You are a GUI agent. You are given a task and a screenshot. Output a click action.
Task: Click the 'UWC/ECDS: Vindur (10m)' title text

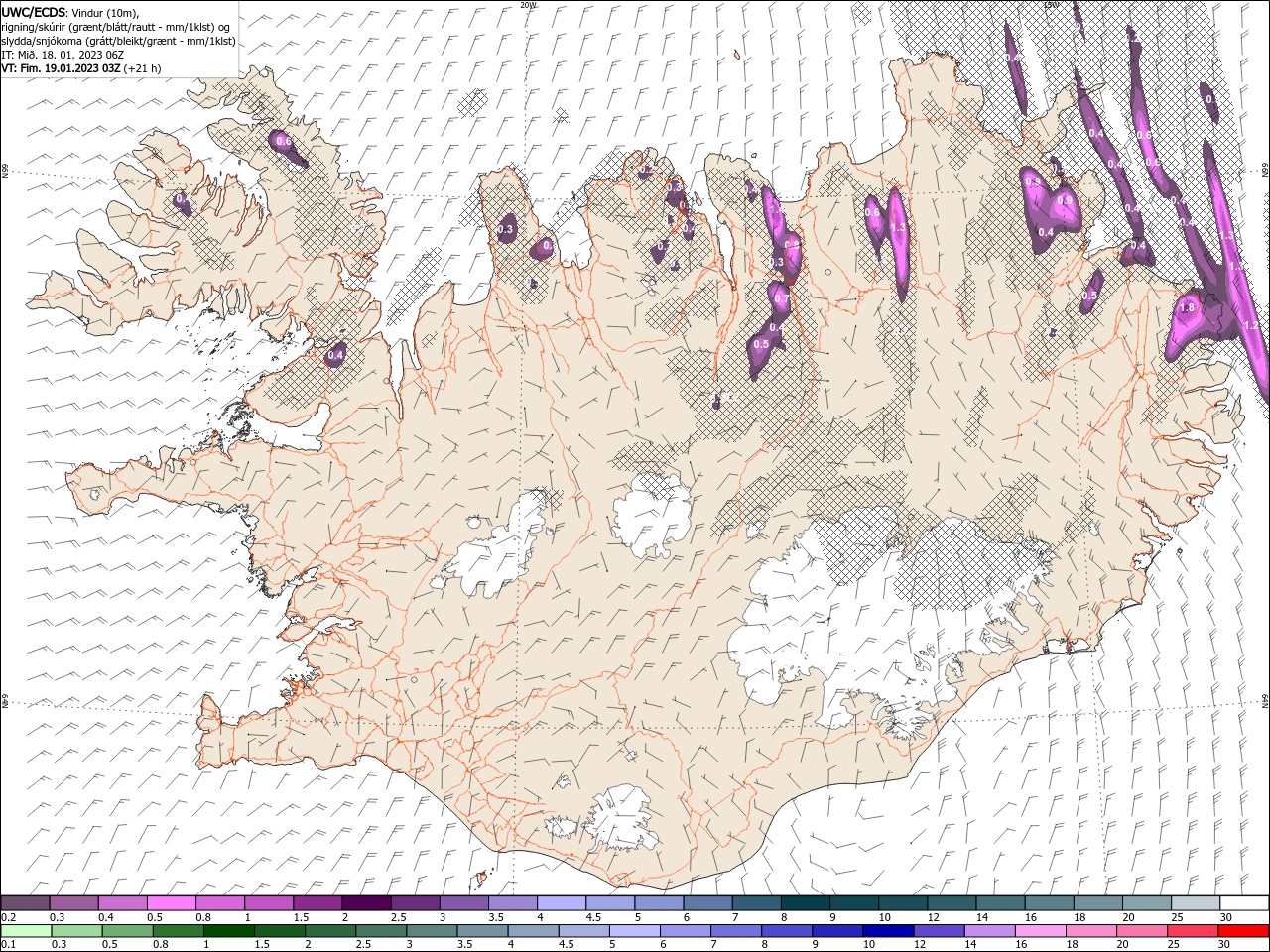[x=71, y=12]
